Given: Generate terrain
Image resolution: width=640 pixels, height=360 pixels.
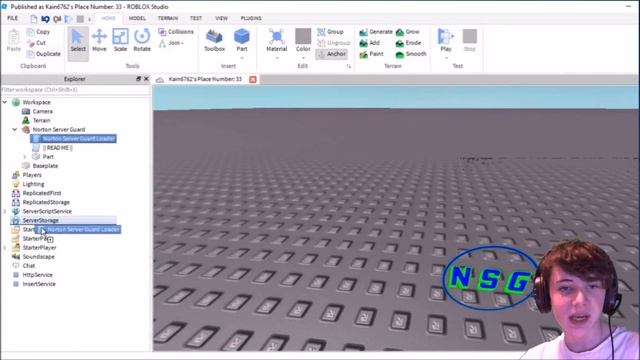Looking at the screenshot, I should point(376,31).
